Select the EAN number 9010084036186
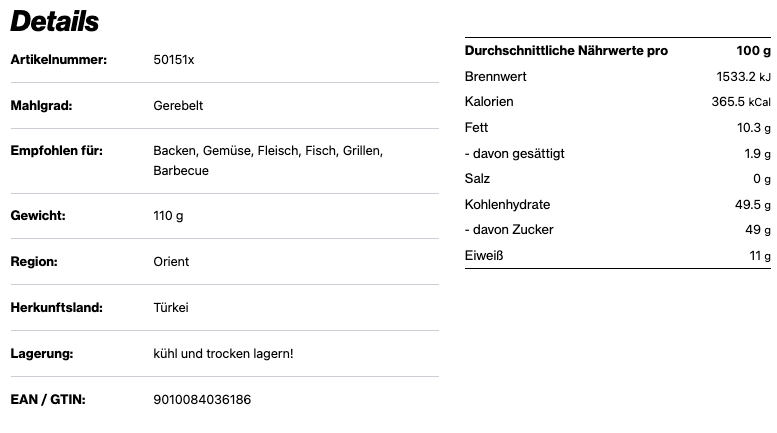The width and height of the screenshot is (777, 433). [202, 400]
